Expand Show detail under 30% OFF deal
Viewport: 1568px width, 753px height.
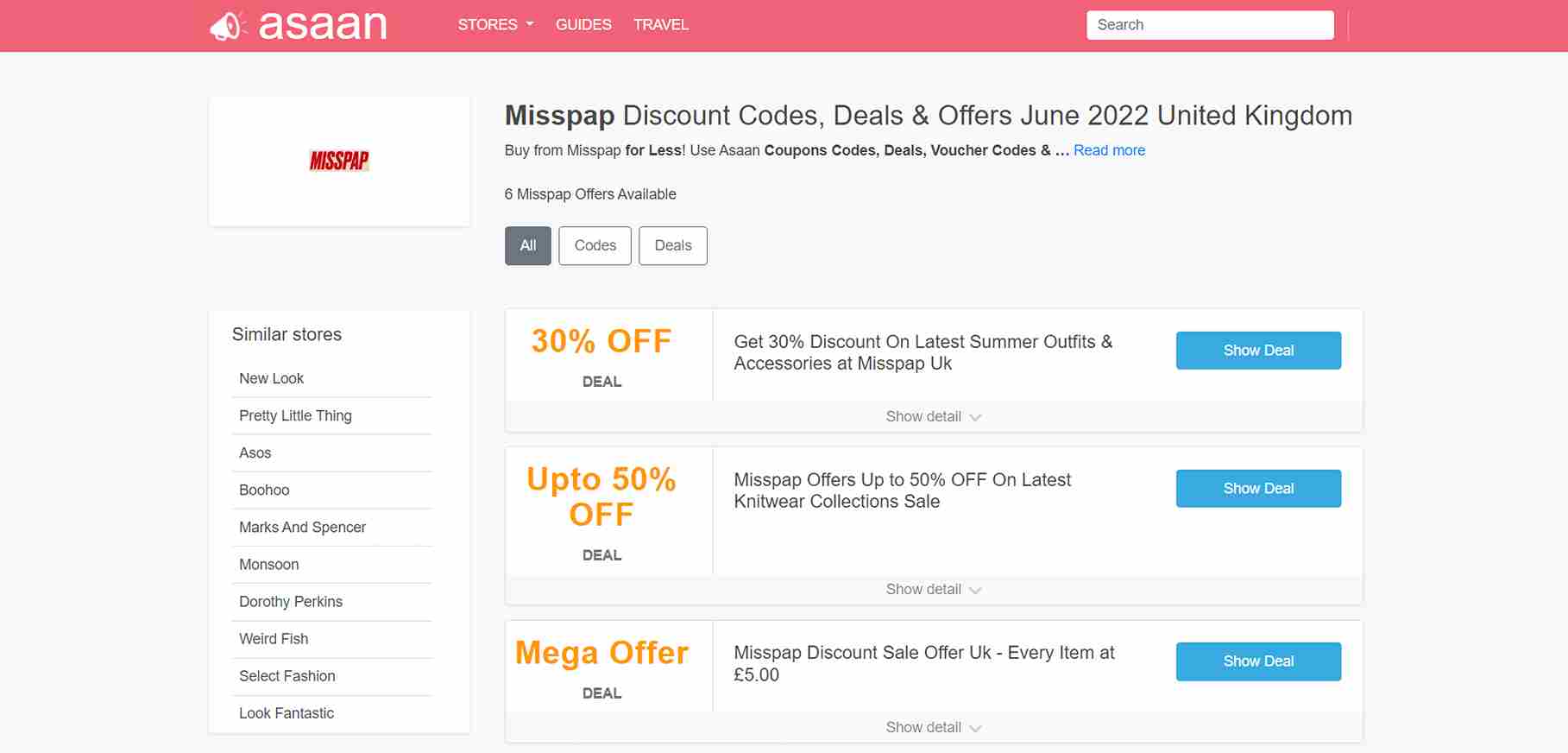pos(933,417)
